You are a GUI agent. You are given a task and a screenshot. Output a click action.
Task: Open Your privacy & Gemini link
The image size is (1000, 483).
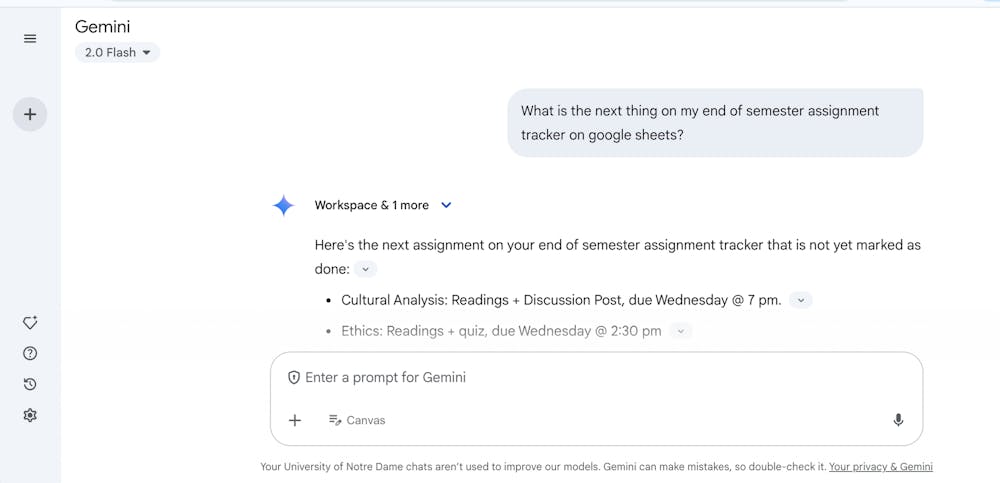coord(880,466)
